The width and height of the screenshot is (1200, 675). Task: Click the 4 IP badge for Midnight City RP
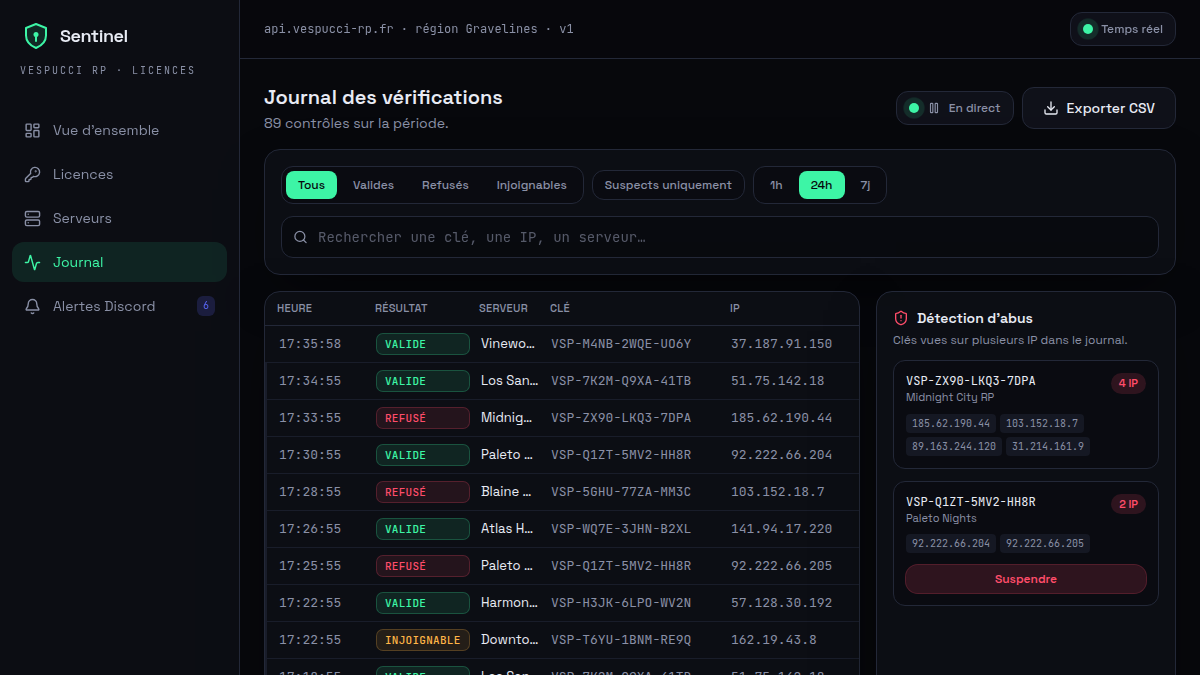[1128, 383]
